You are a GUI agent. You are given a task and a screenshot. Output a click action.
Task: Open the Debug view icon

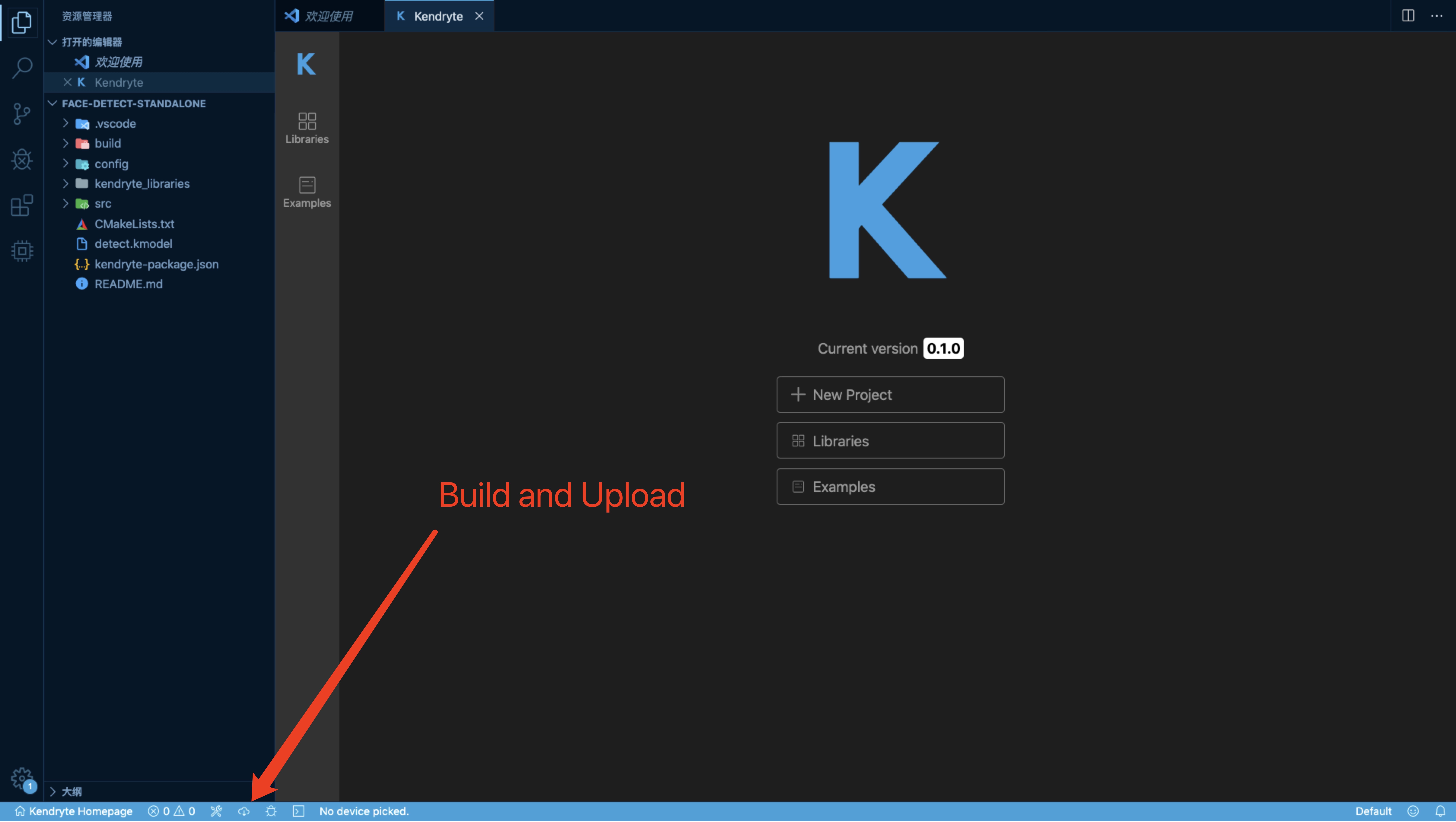[21, 159]
